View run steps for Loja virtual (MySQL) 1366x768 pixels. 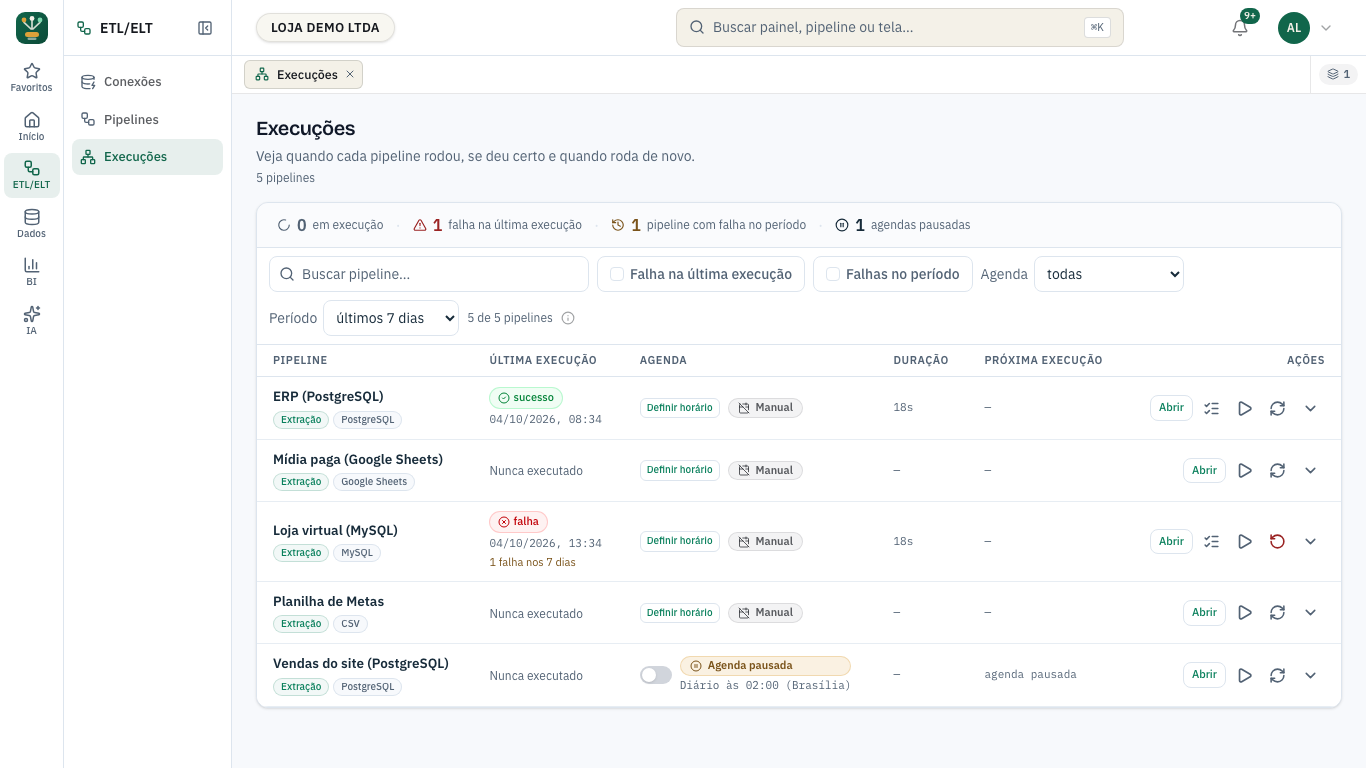(1212, 541)
